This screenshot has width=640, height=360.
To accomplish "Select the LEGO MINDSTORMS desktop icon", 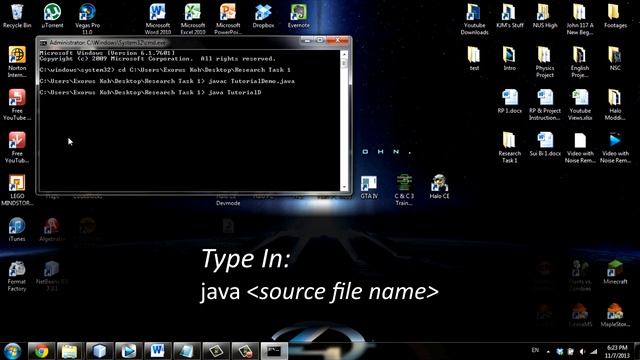I will tap(17, 190).
